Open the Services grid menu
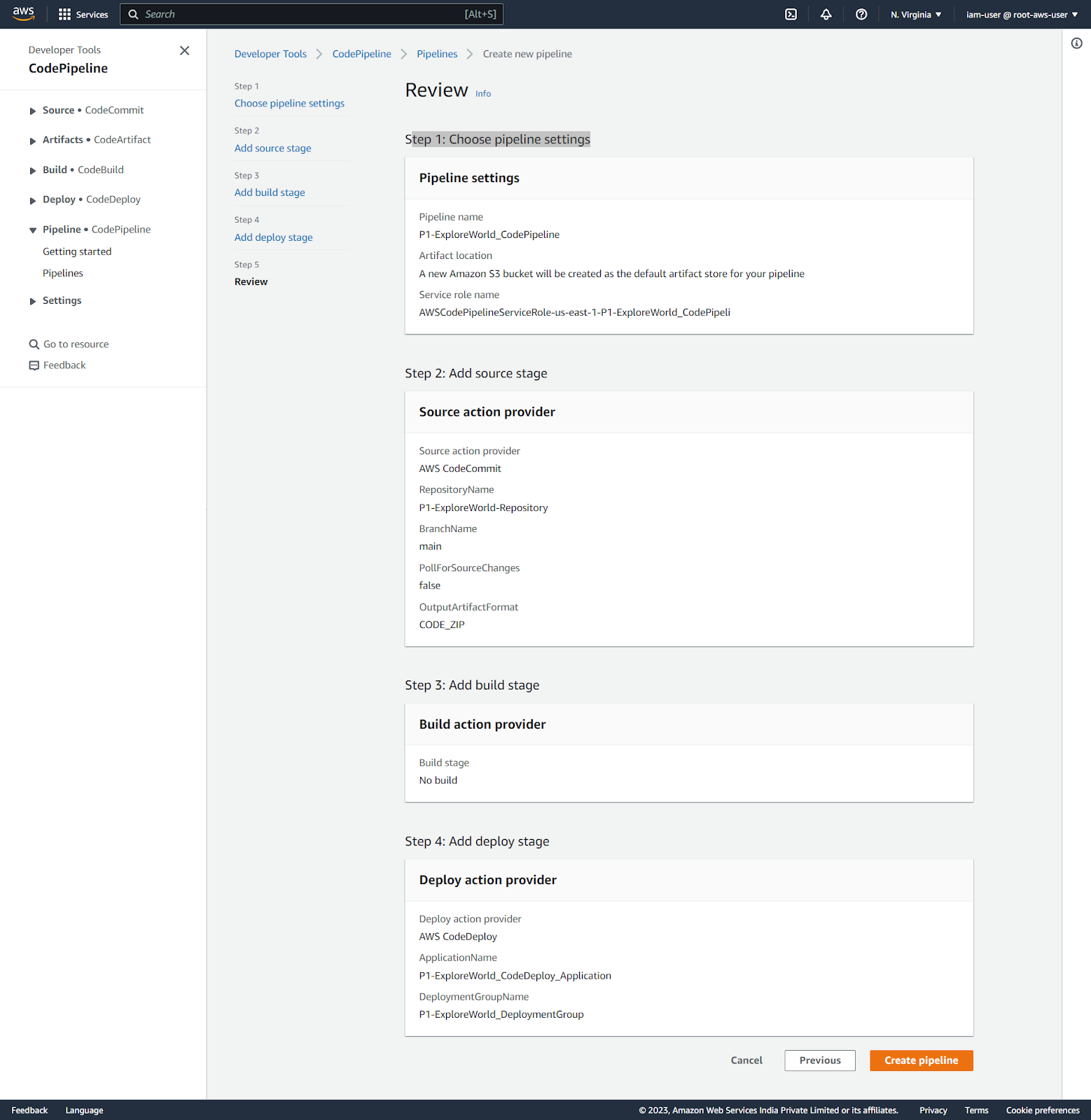Image resolution: width=1091 pixels, height=1120 pixels. point(83,14)
